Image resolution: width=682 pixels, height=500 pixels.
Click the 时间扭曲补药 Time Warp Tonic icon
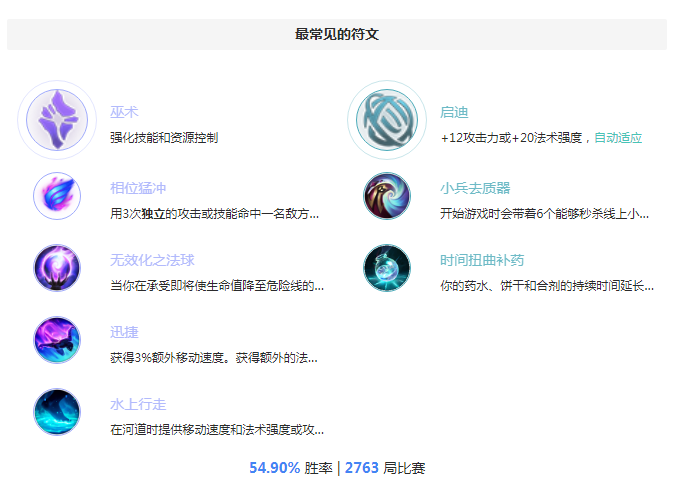[x=387, y=268]
